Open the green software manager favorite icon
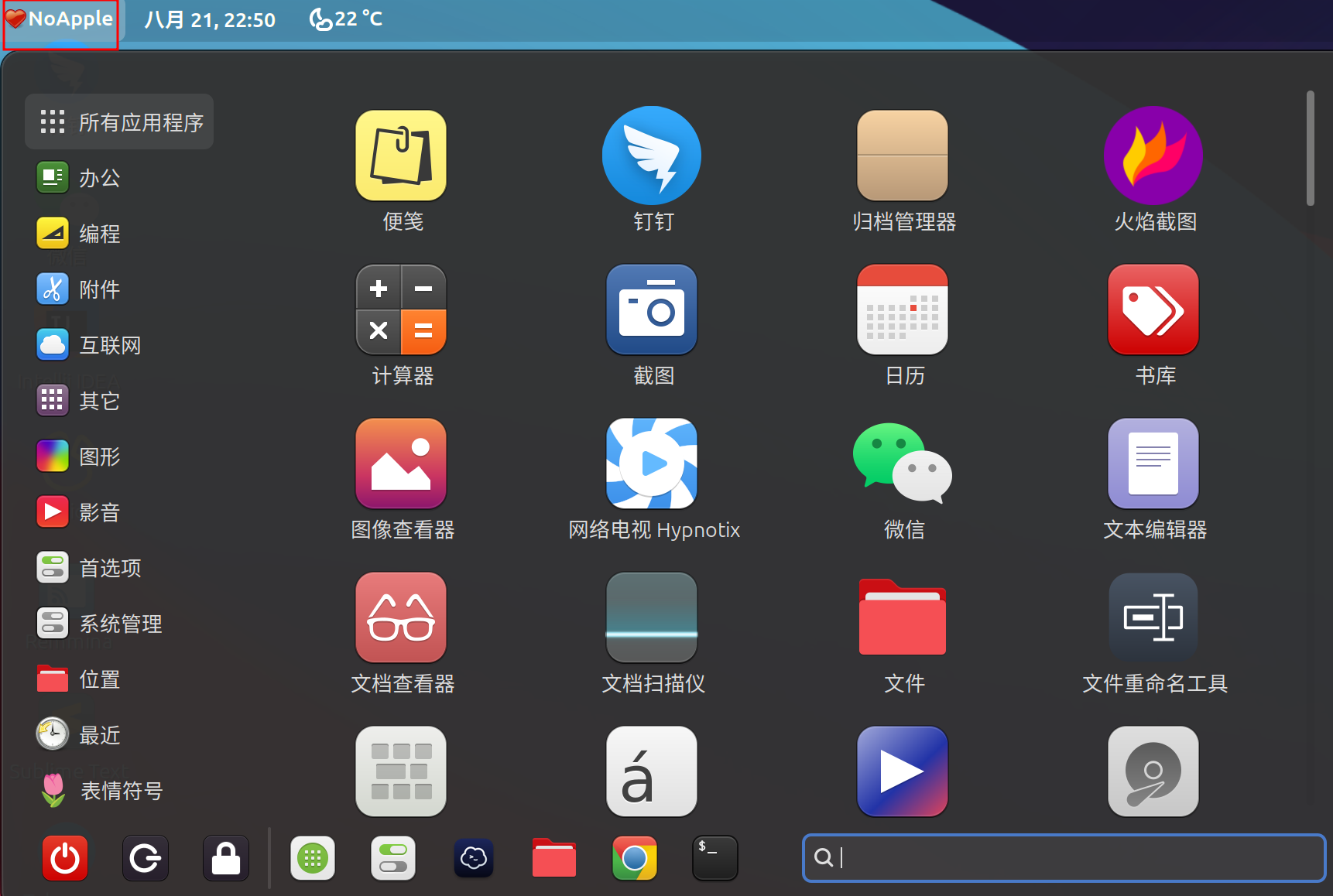The height and width of the screenshot is (896, 1333). [x=313, y=858]
